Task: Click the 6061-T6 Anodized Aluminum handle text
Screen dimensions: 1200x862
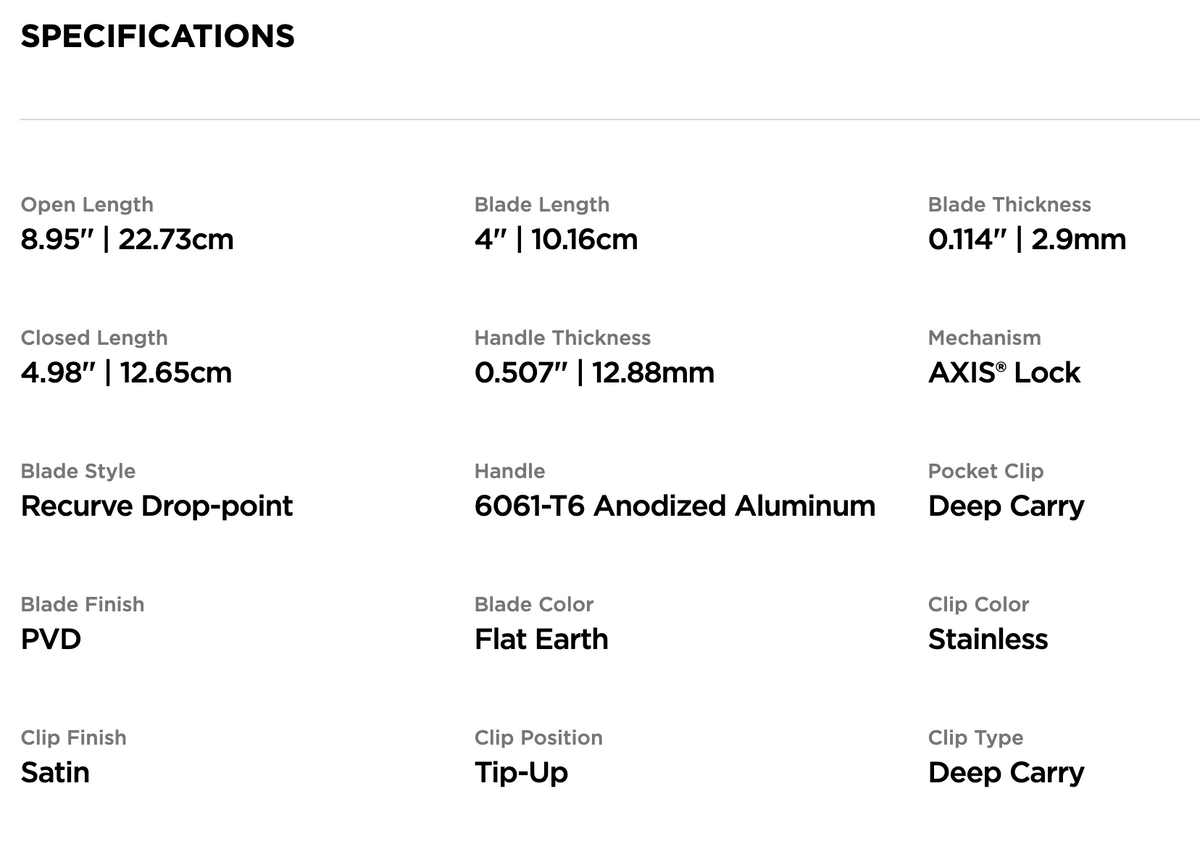Action: click(675, 506)
